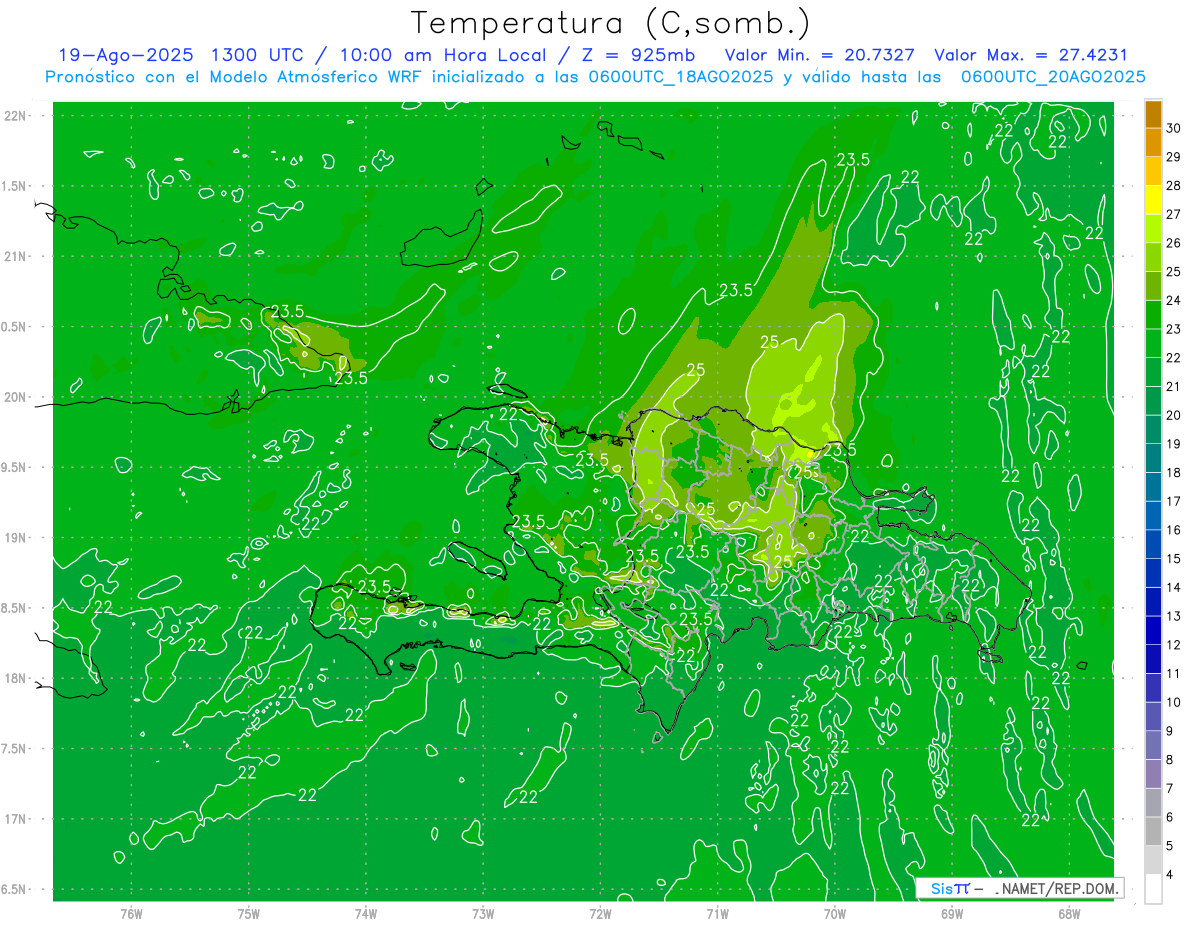Click the pressure level 'Z = 925mb'
Screen dimensions: 1200x927
click(x=638, y=55)
